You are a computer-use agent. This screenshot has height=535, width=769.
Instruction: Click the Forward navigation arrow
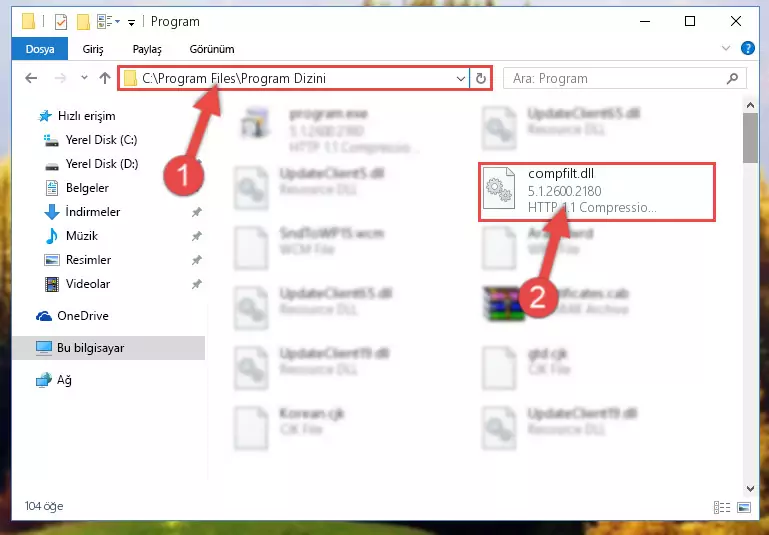[60, 78]
